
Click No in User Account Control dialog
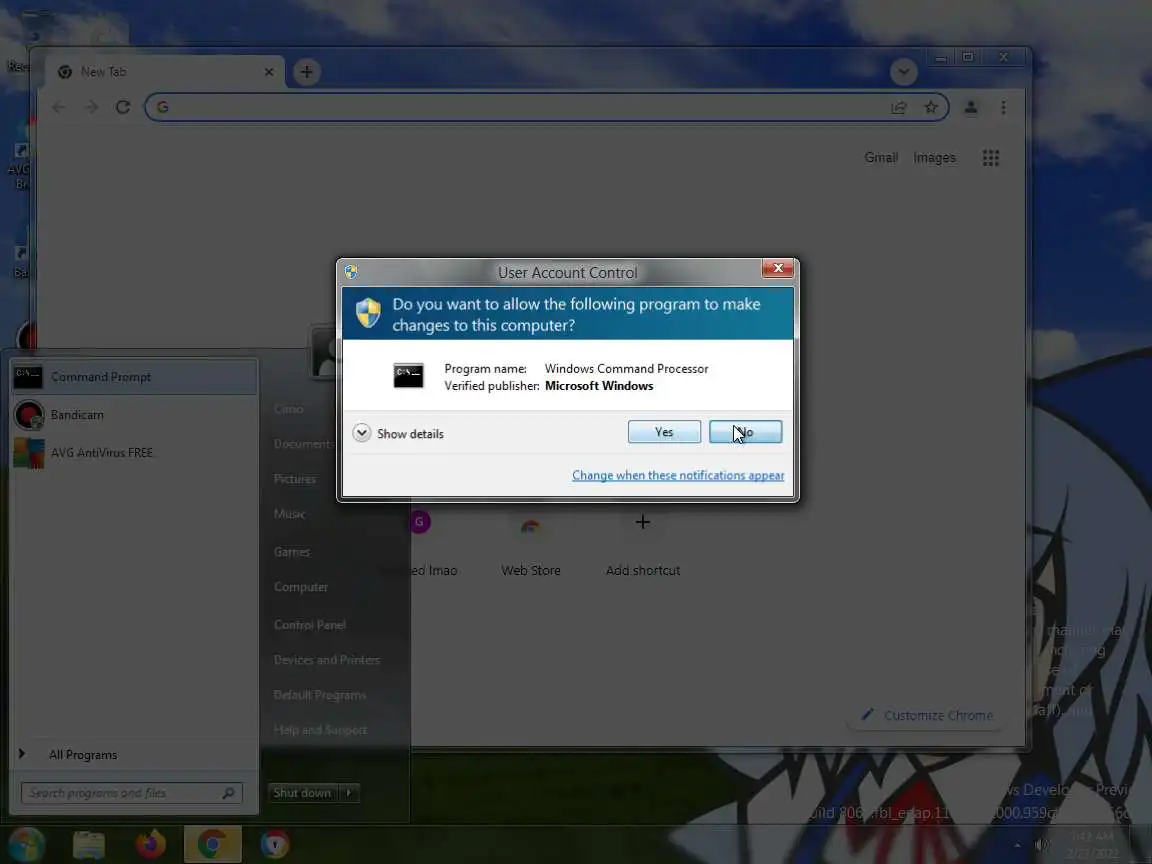point(745,432)
